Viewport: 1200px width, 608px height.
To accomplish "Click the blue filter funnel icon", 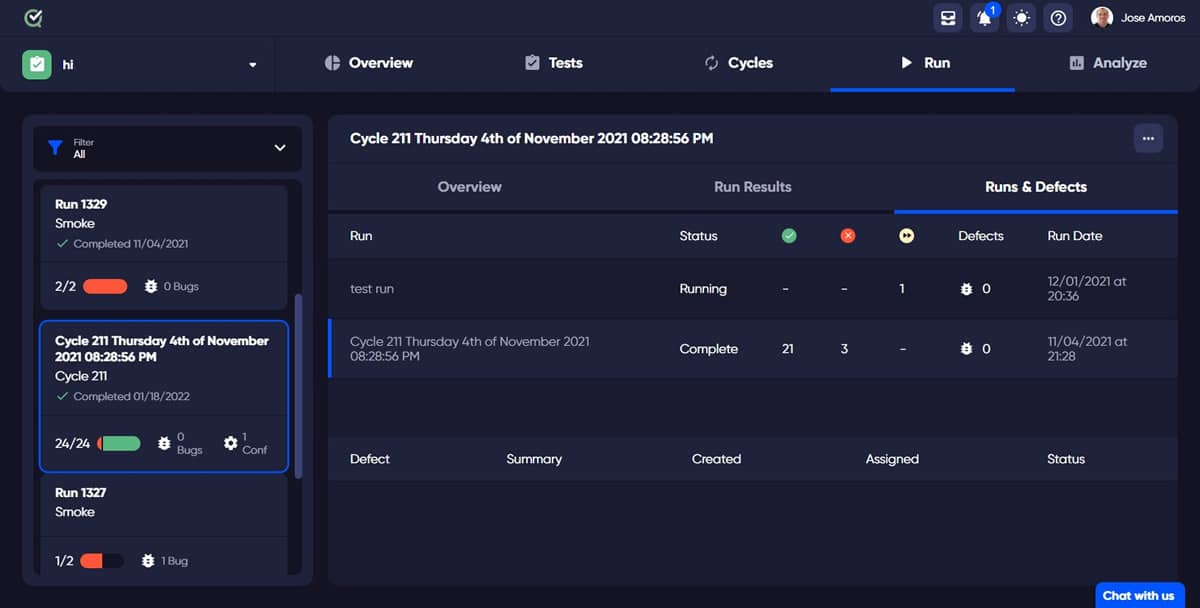I will (x=55, y=147).
